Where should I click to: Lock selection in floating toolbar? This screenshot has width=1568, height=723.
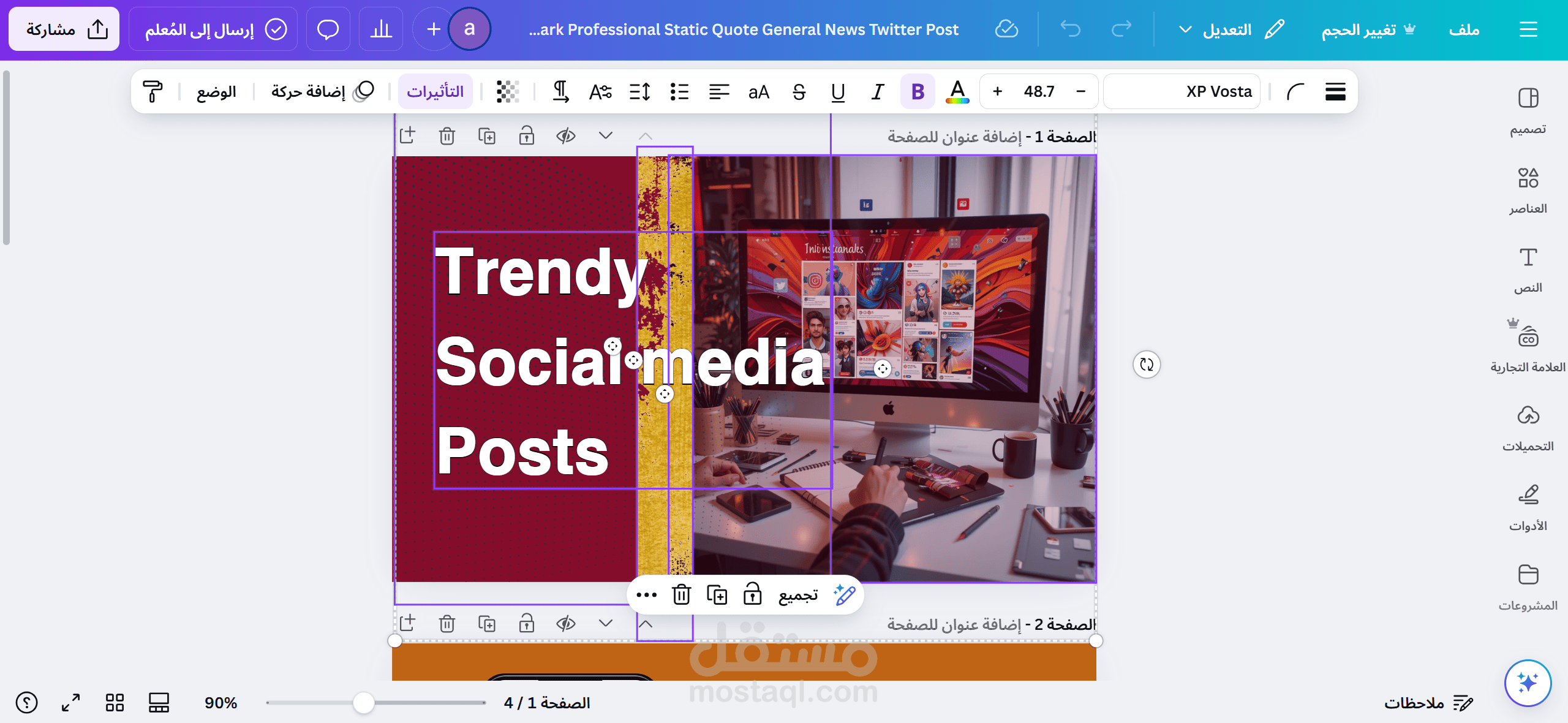(752, 595)
